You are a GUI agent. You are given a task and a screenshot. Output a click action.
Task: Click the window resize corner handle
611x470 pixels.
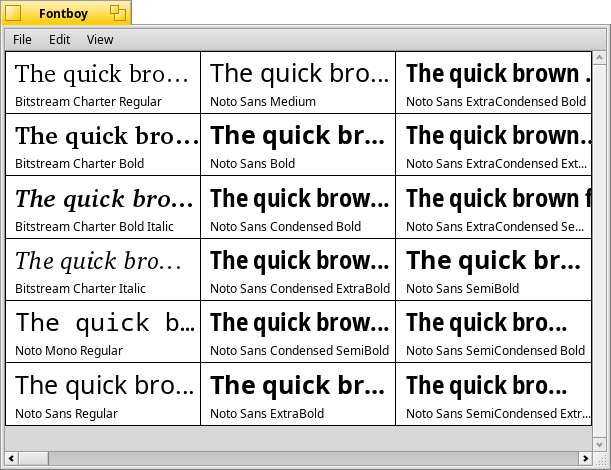point(598,458)
